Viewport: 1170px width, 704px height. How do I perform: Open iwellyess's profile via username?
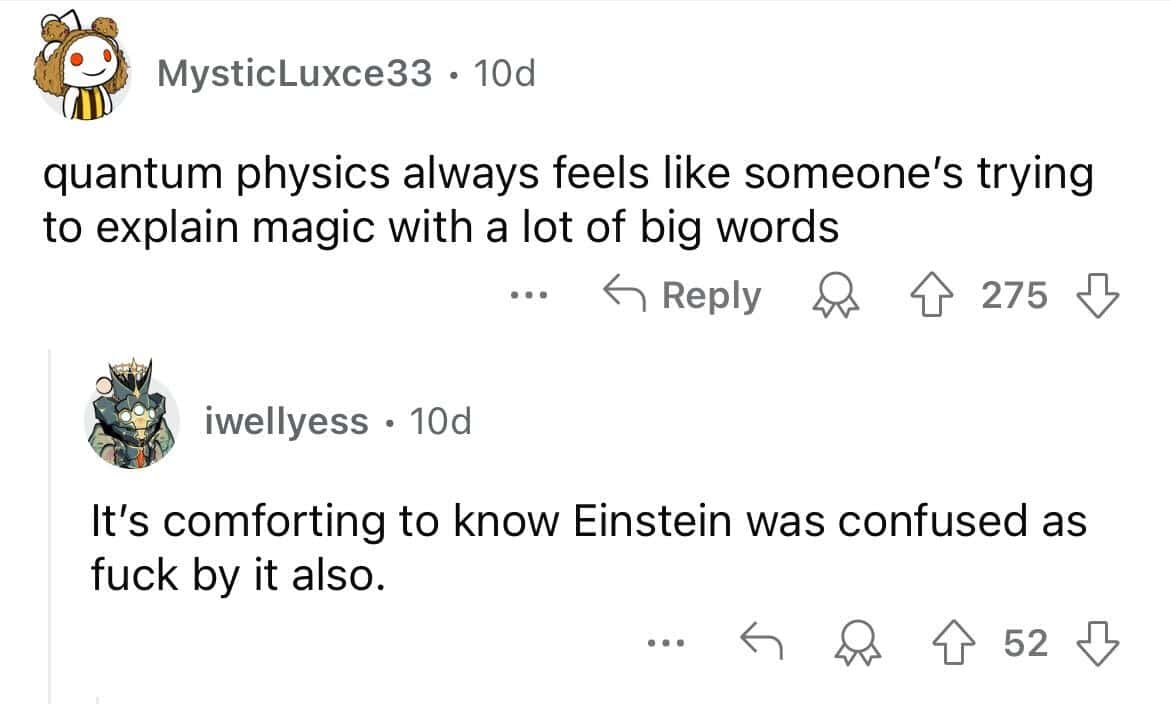tap(286, 422)
